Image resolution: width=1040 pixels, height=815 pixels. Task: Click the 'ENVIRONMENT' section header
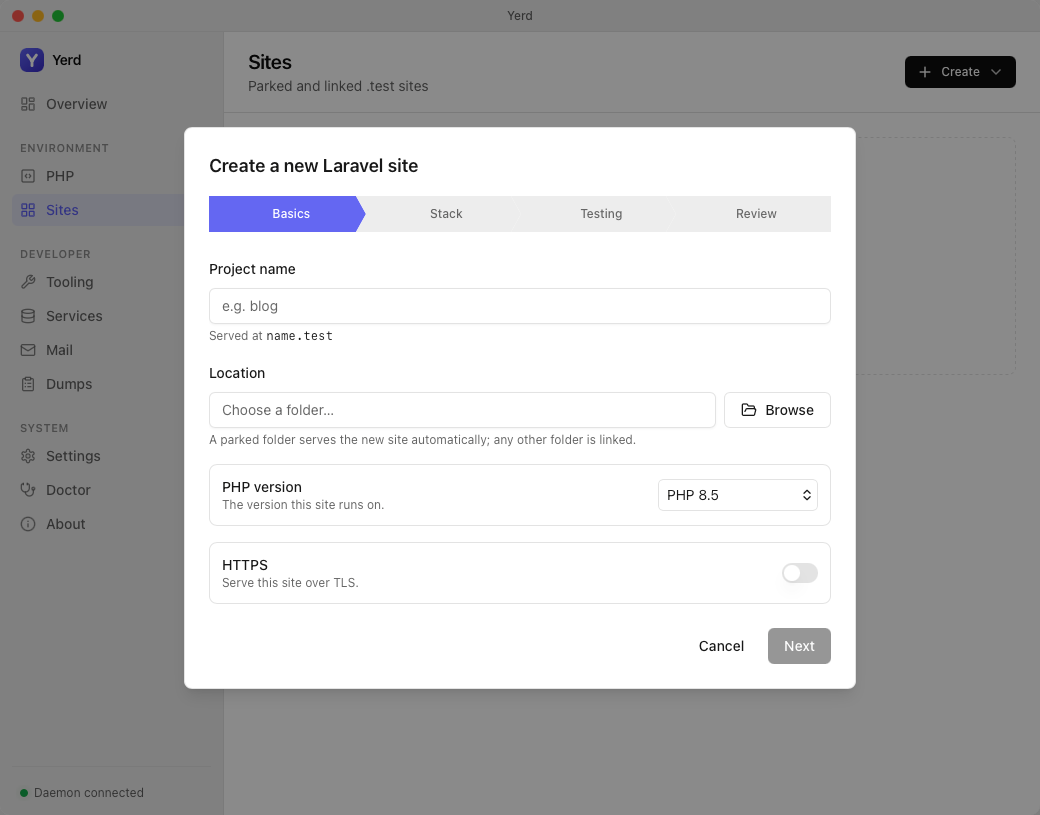(x=64, y=148)
